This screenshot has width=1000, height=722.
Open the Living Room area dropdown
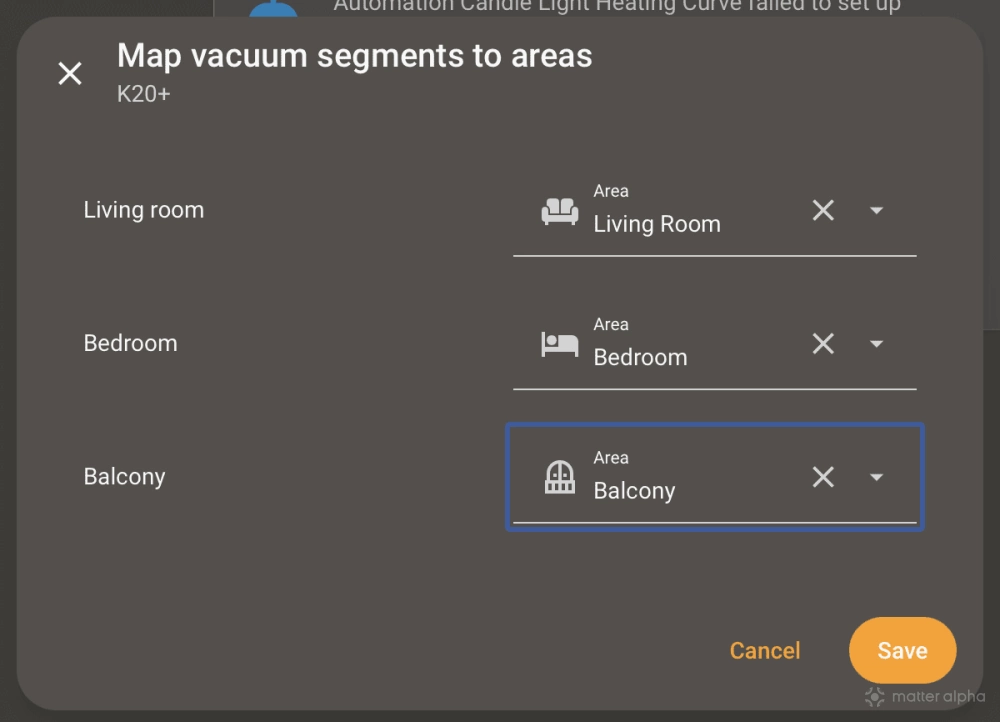[x=876, y=210]
